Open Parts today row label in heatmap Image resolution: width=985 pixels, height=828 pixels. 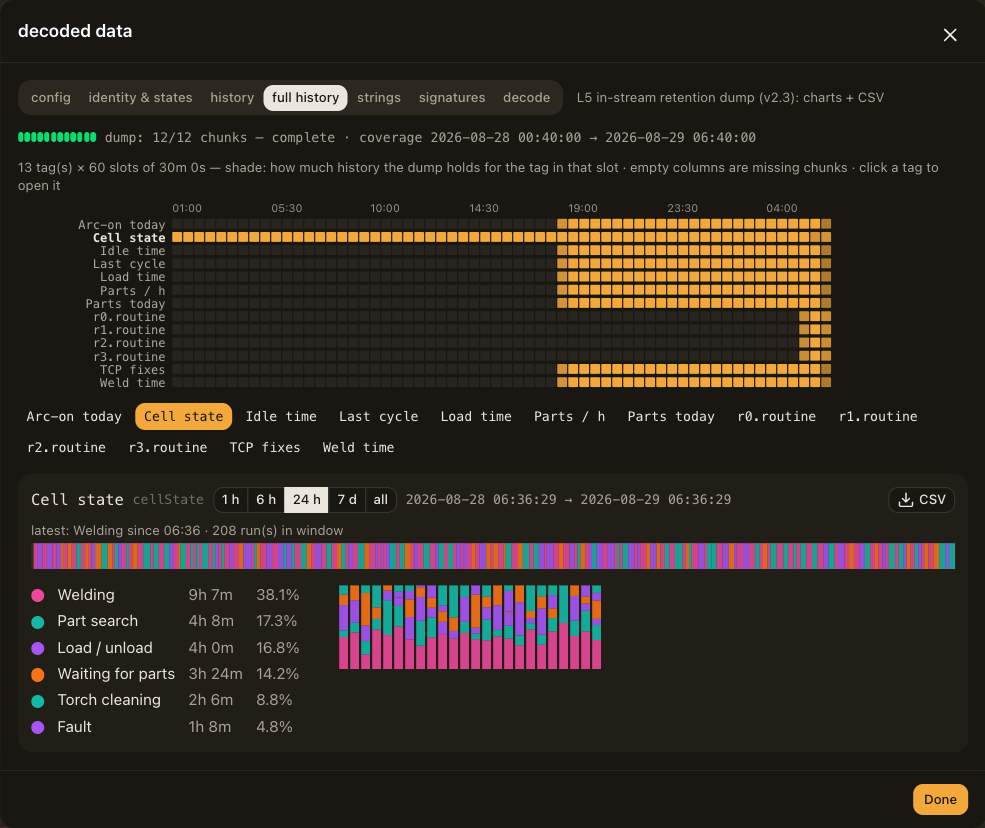pos(125,303)
